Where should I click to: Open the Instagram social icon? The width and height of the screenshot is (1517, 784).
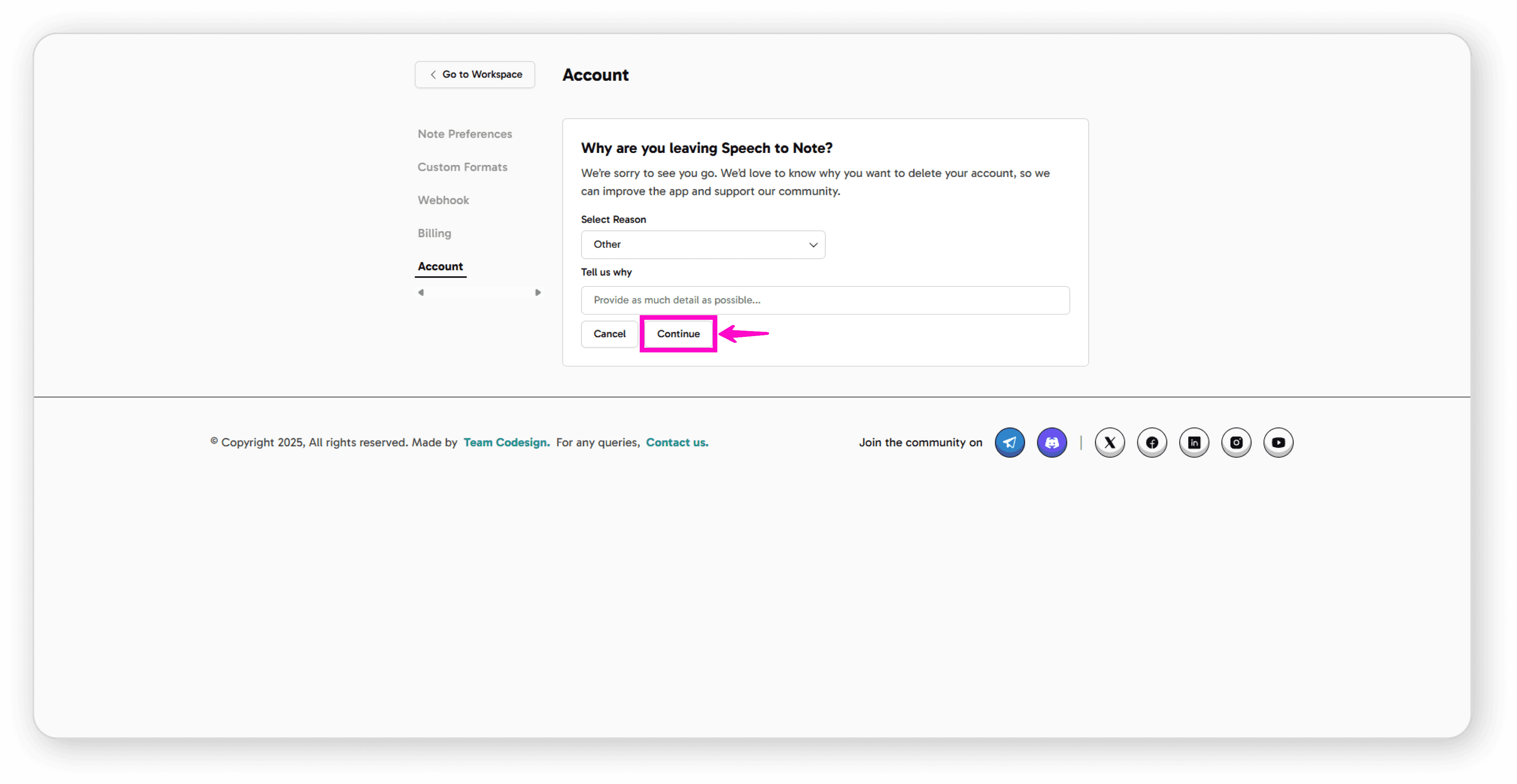[1236, 442]
